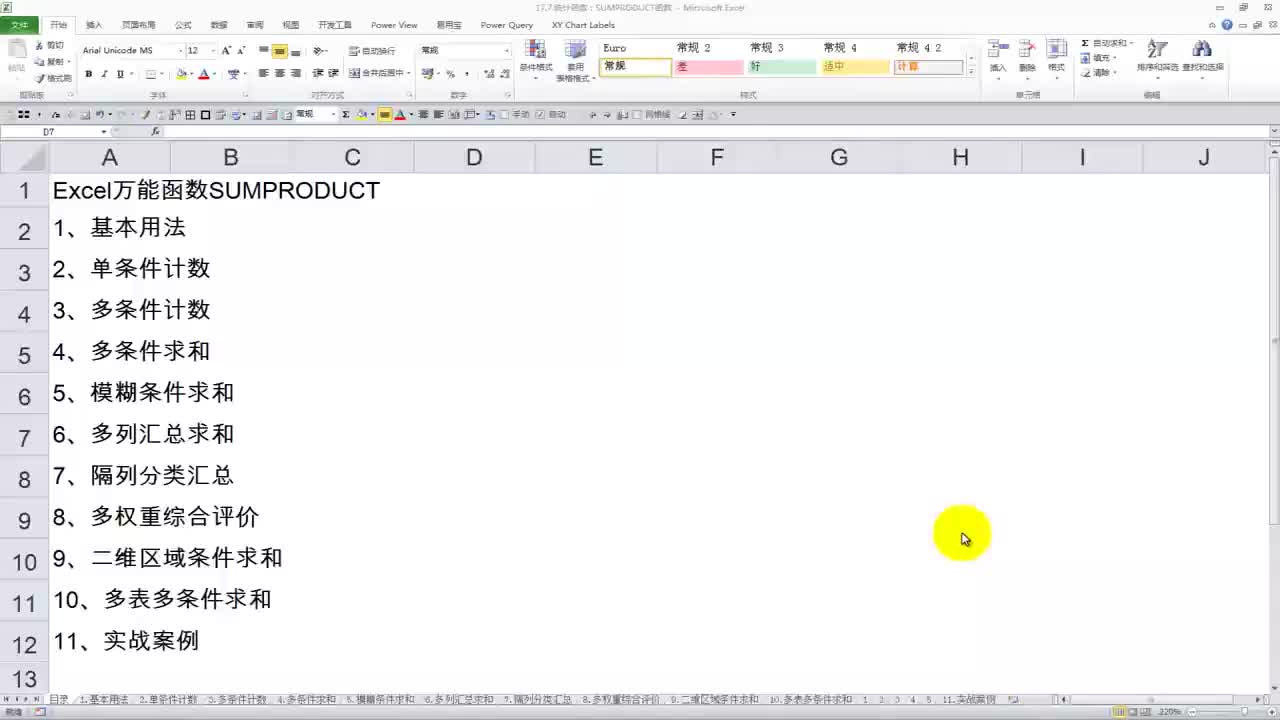1280x720 pixels.
Task: Toggle Wrap Text (自动换行)
Action: tap(371, 51)
